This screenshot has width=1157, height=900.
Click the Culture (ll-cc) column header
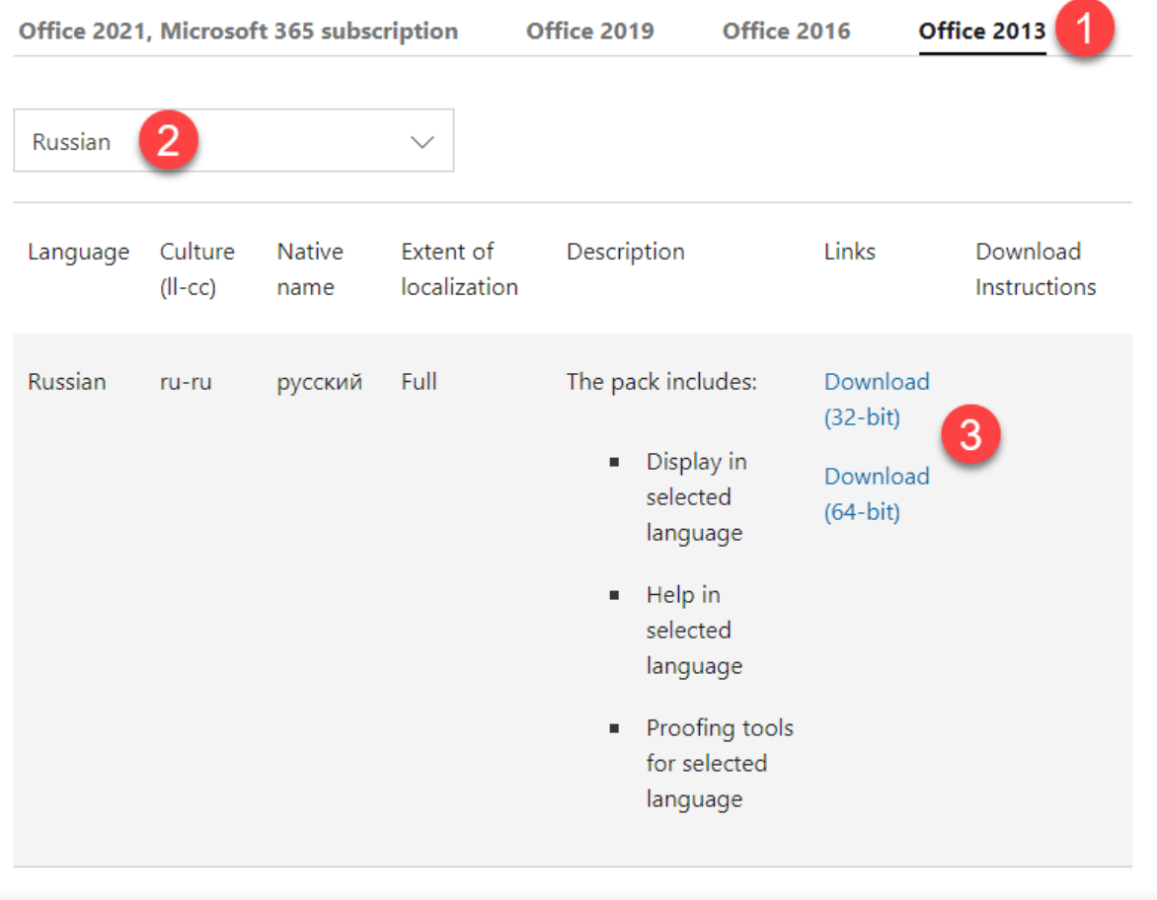pos(197,269)
